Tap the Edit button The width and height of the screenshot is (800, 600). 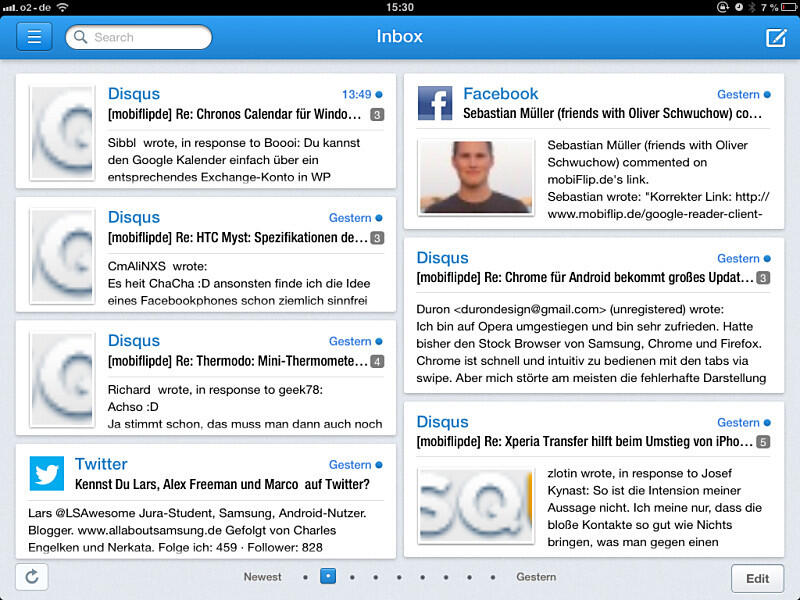click(757, 578)
